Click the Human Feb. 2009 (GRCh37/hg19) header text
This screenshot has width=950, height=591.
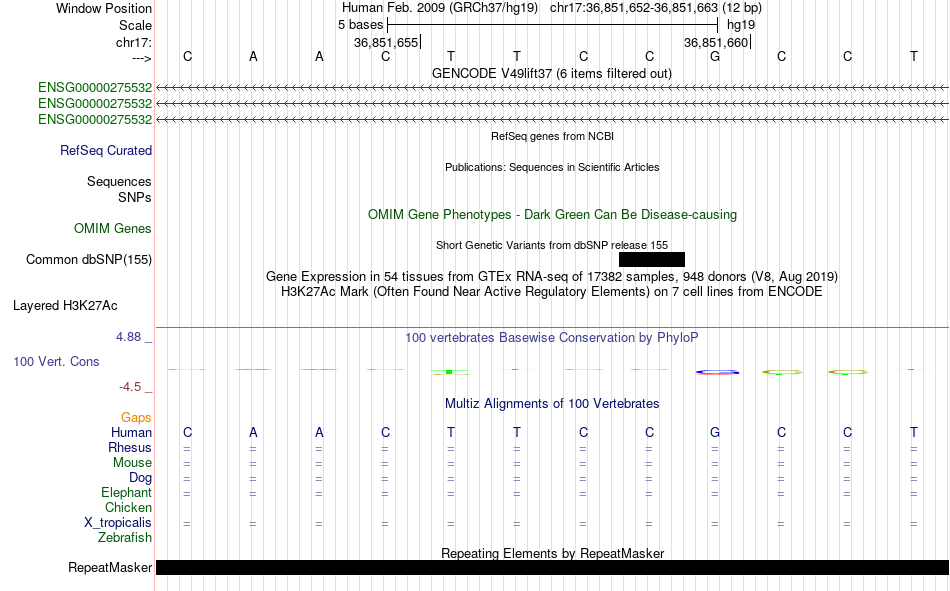coord(440,8)
